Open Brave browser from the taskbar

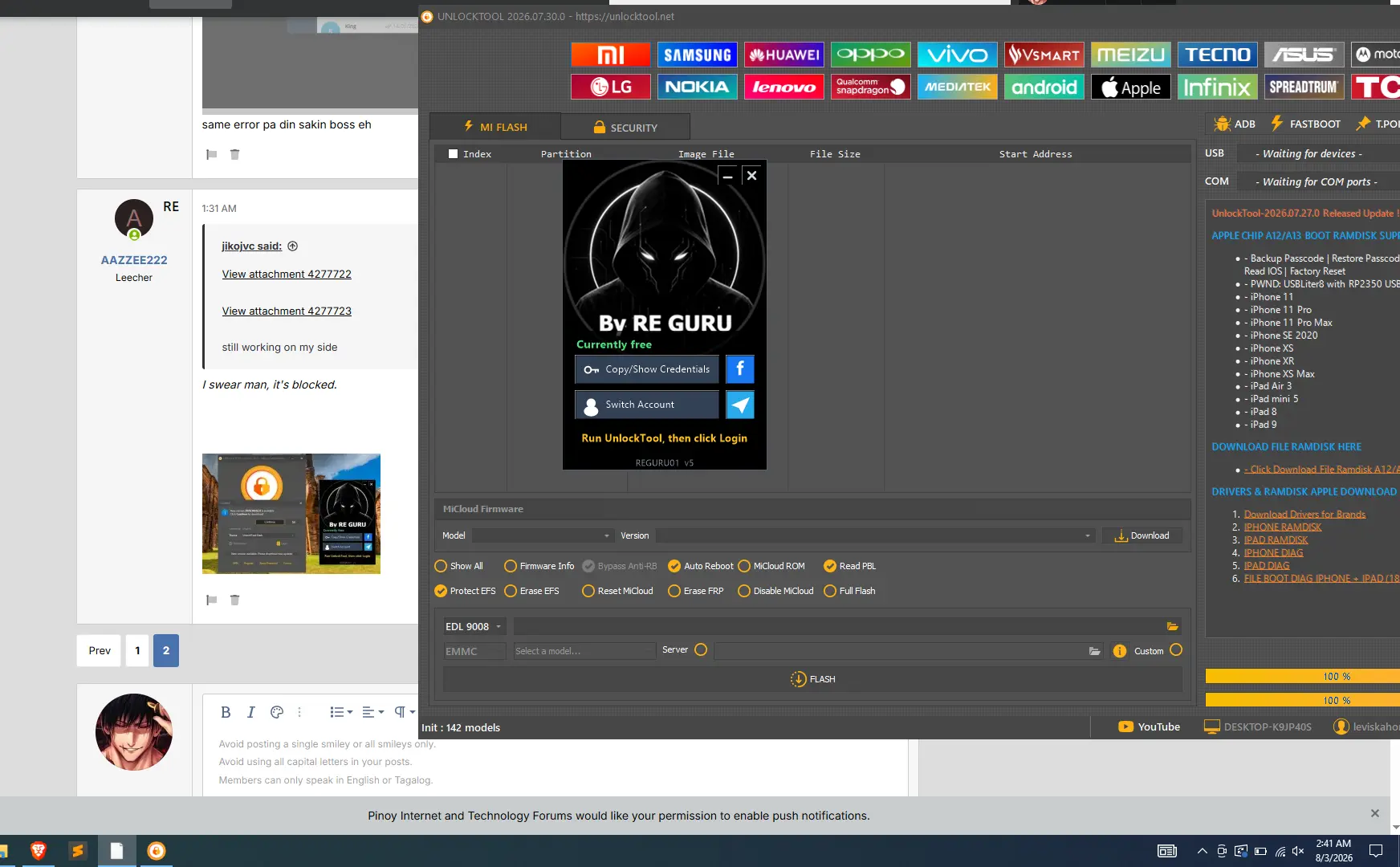(38, 851)
